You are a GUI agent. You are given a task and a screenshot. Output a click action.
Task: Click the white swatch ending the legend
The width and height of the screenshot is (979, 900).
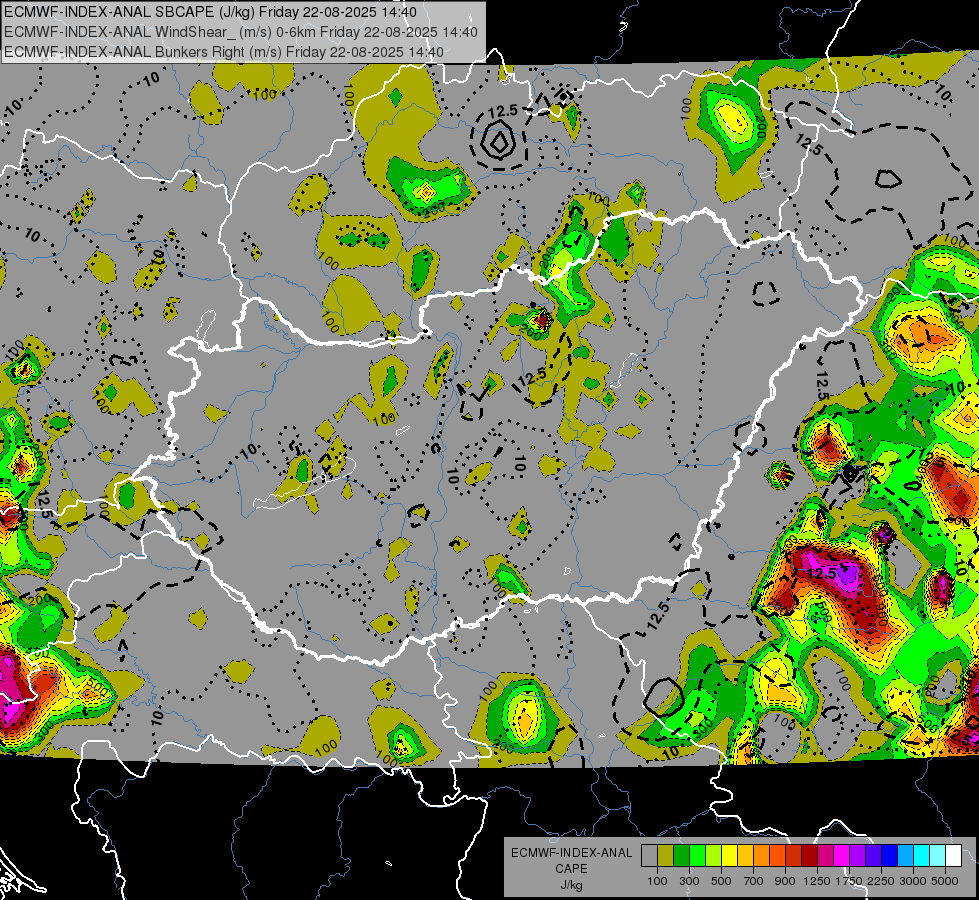pyautogui.click(x=953, y=855)
